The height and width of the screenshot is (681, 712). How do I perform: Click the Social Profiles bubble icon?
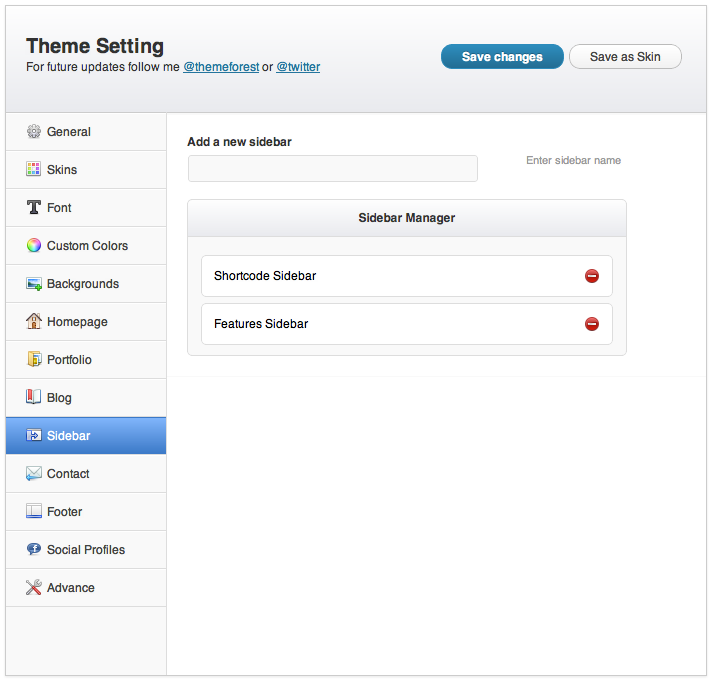(34, 549)
